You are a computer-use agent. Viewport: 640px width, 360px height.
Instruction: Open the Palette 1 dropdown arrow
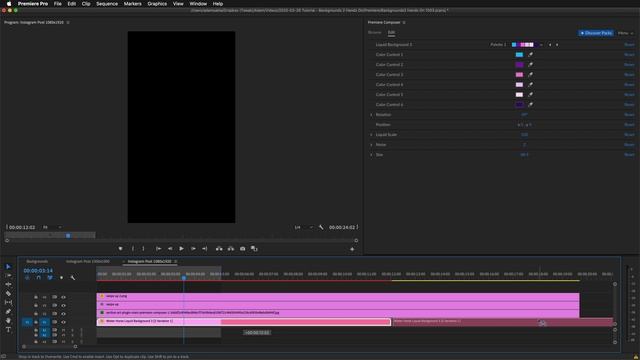541,45
